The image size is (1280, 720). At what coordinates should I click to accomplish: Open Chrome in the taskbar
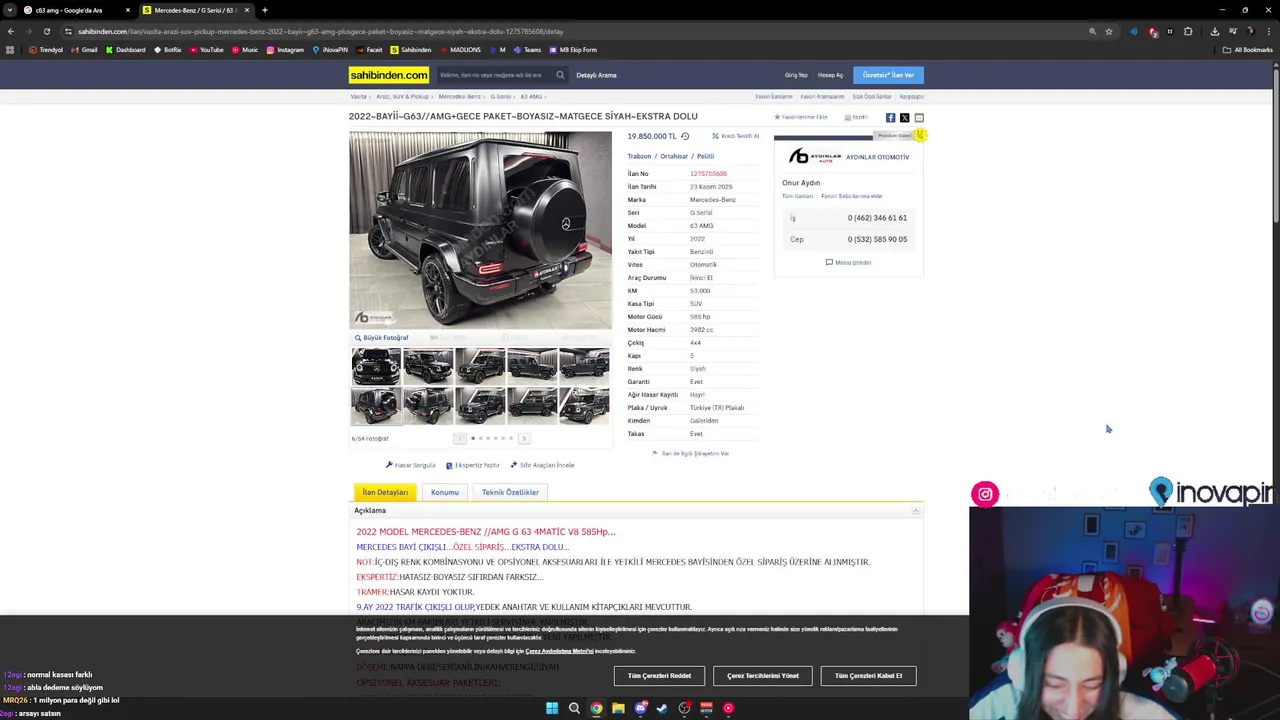pyautogui.click(x=596, y=708)
